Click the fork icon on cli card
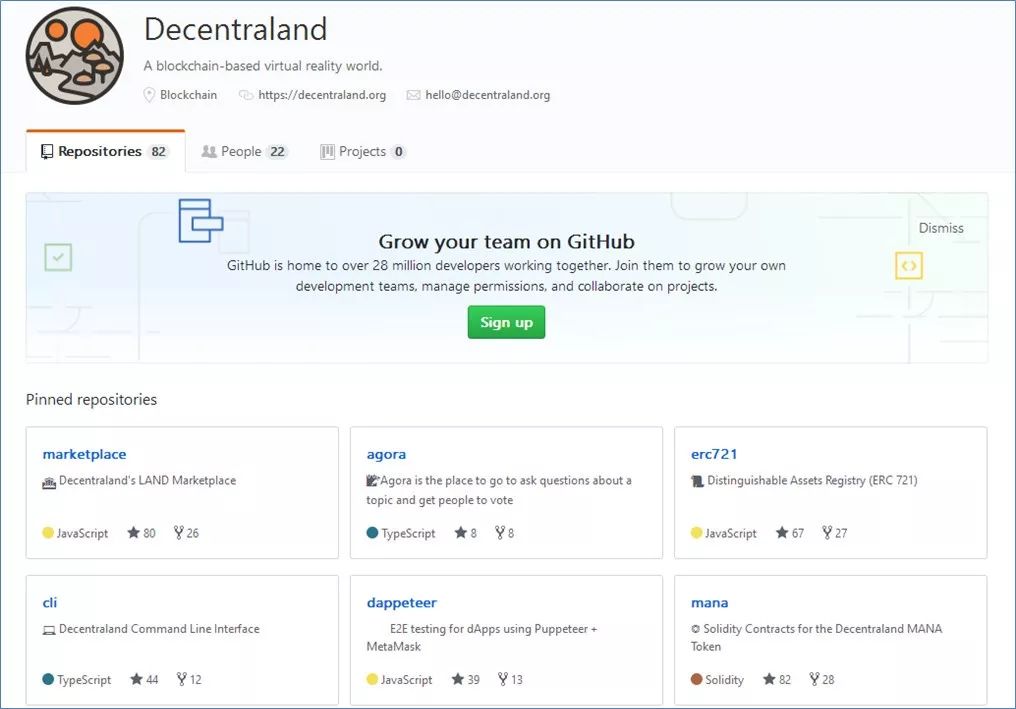 point(181,679)
